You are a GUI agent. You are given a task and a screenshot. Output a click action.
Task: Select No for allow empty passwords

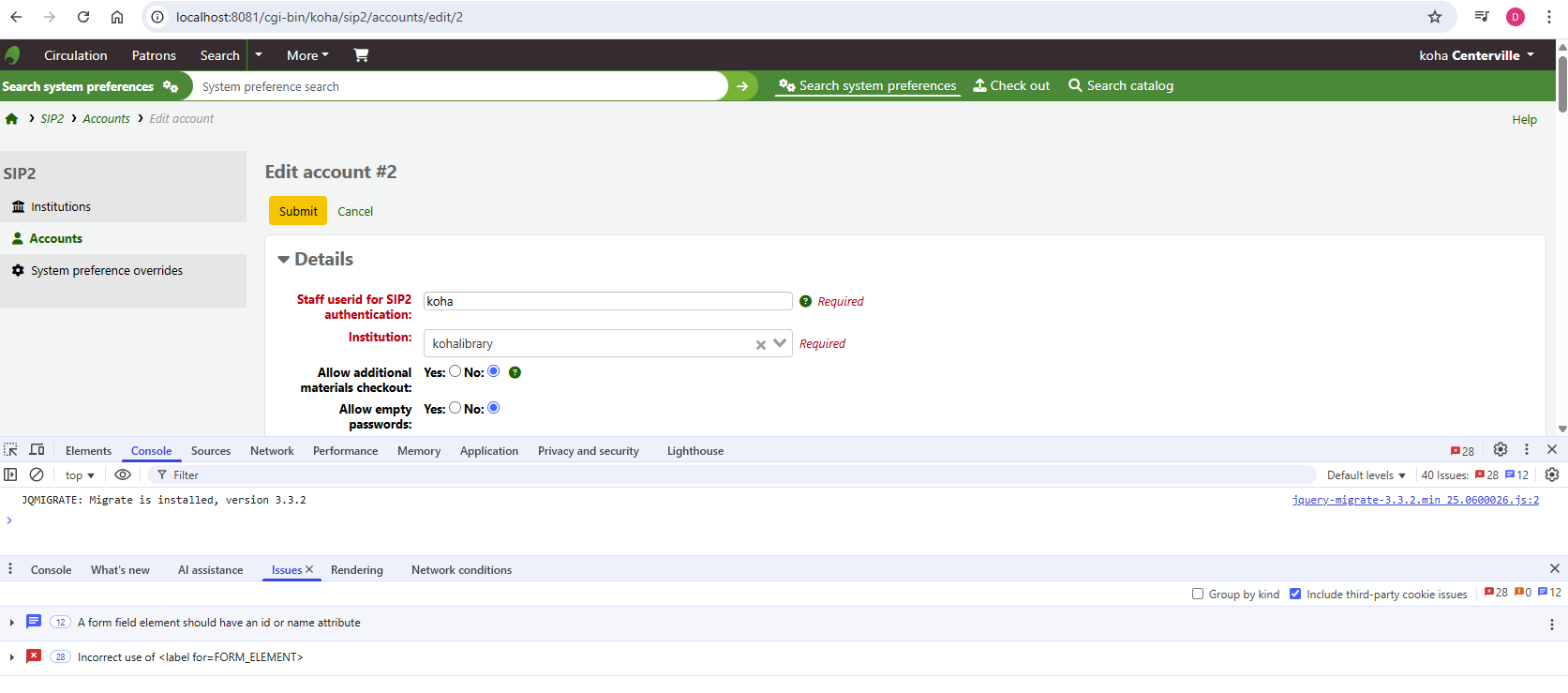pyautogui.click(x=494, y=408)
